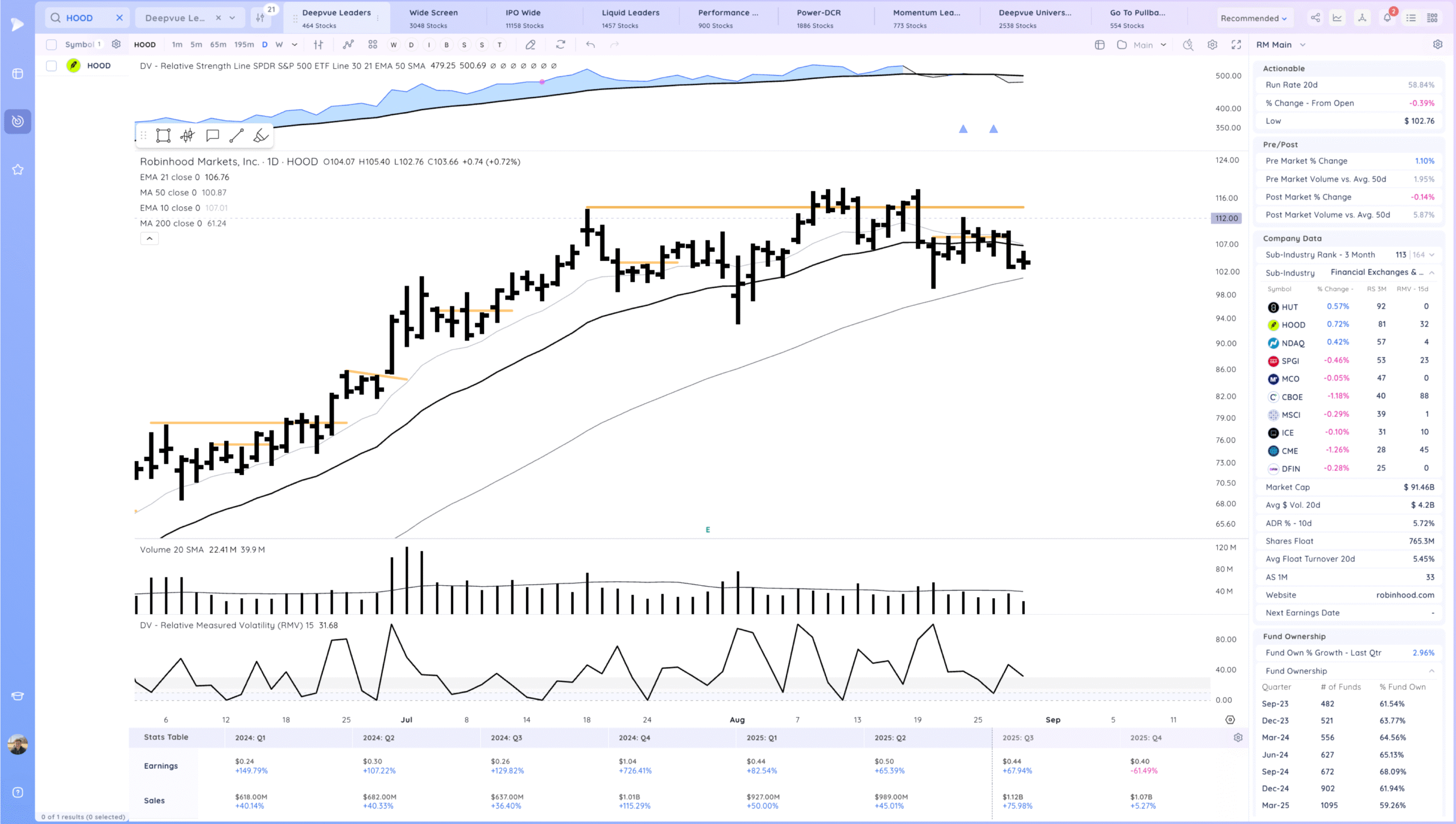Open the Recommended dropdown
The width and height of the screenshot is (1456, 824).
click(1253, 18)
